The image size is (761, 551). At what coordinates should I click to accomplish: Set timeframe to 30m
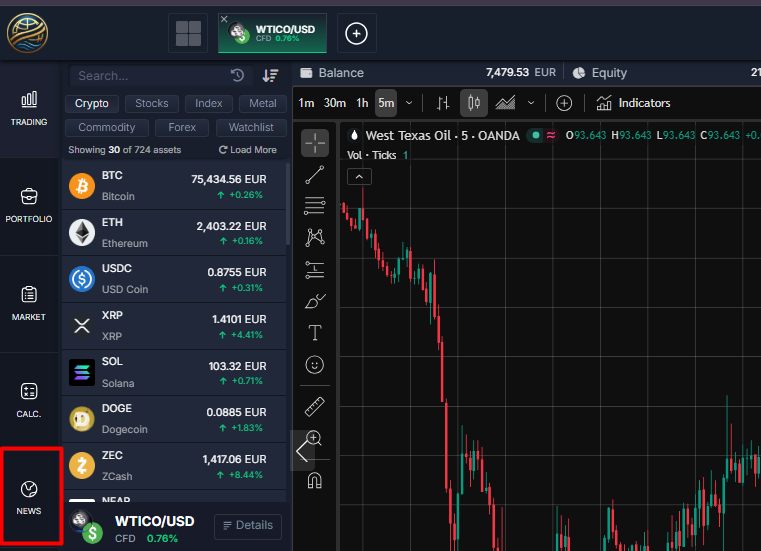click(x=335, y=103)
